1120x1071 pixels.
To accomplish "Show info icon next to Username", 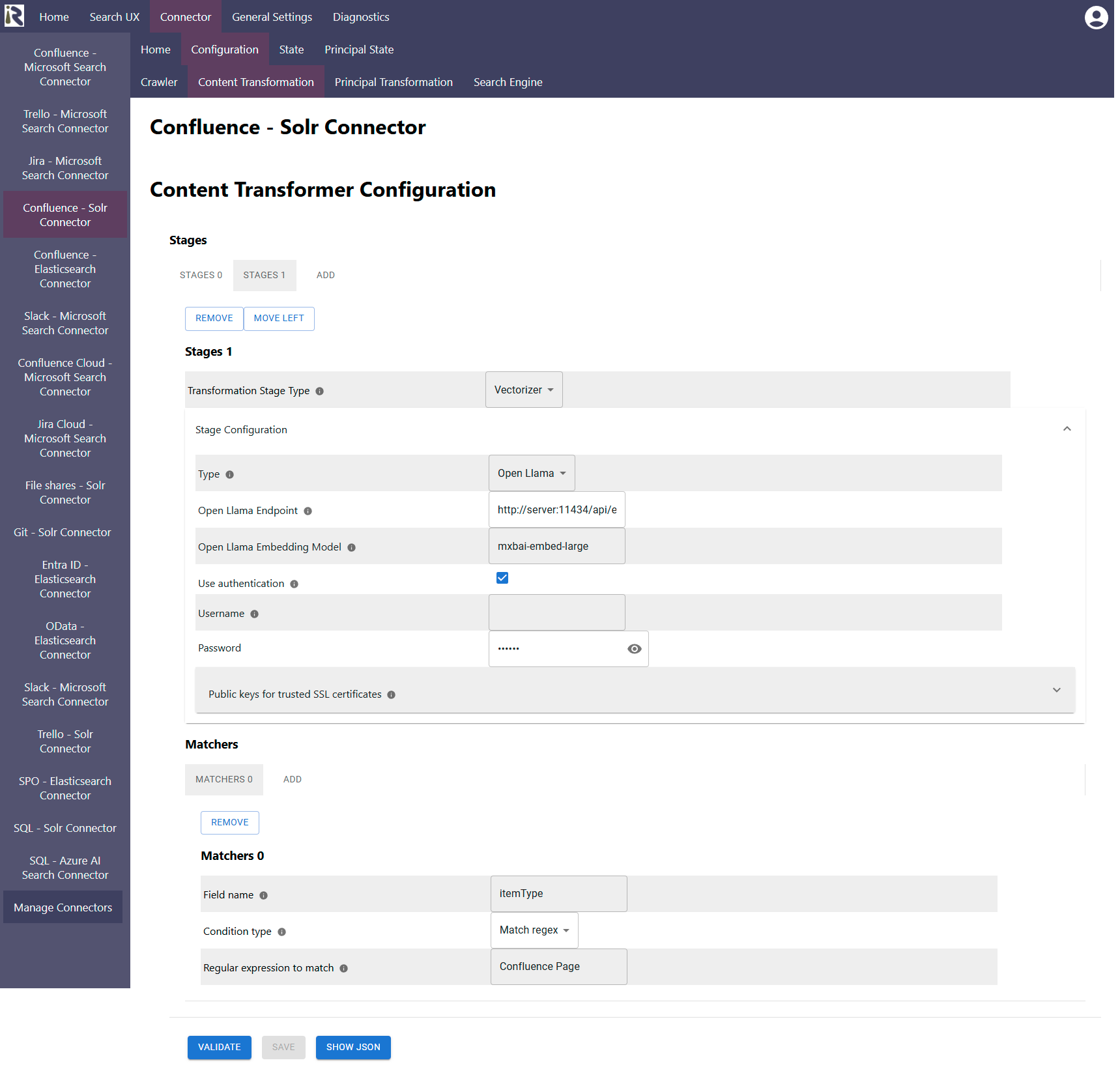I will tap(255, 614).
